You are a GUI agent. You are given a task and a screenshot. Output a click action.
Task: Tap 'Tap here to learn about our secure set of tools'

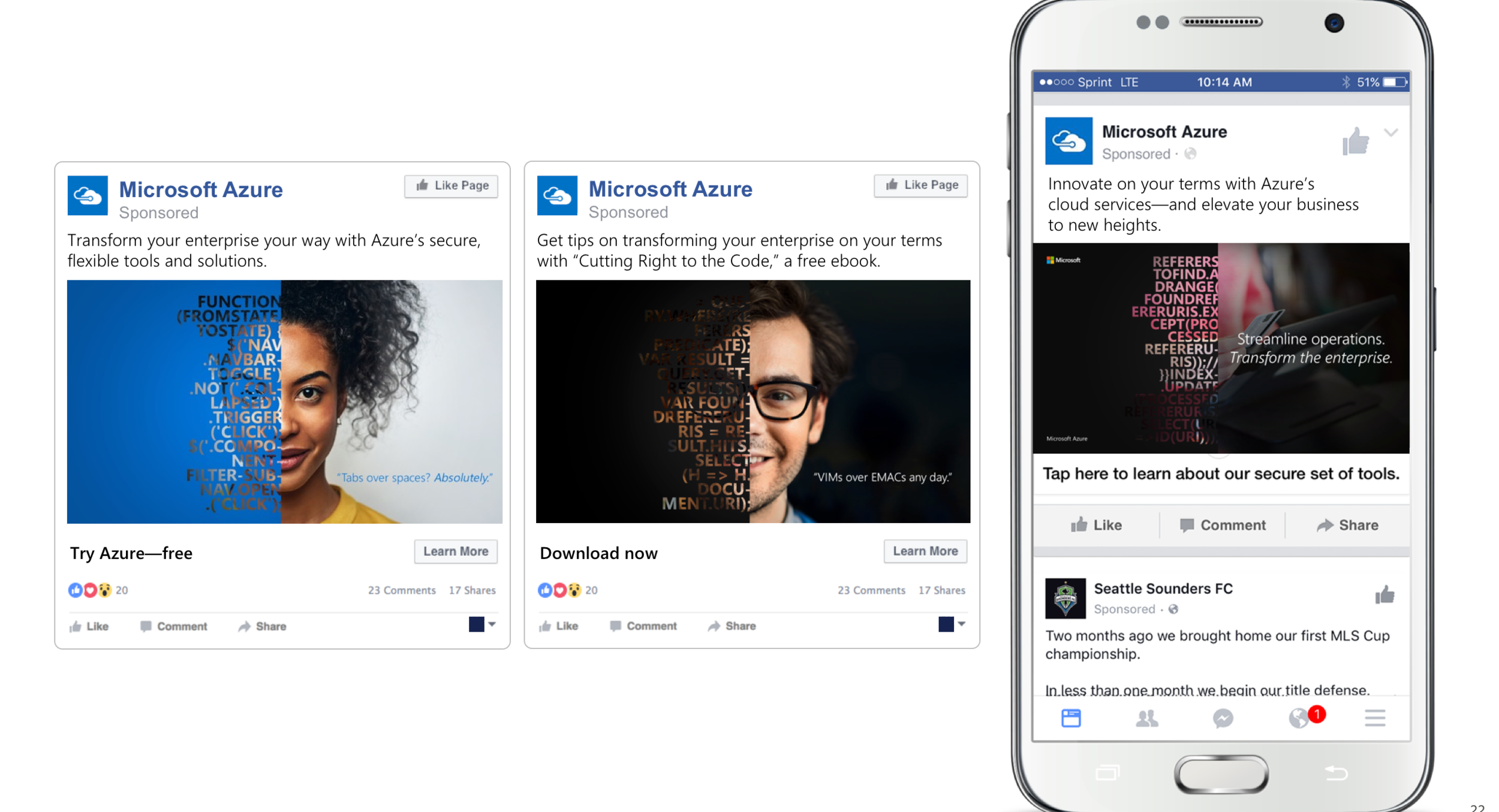click(1221, 474)
